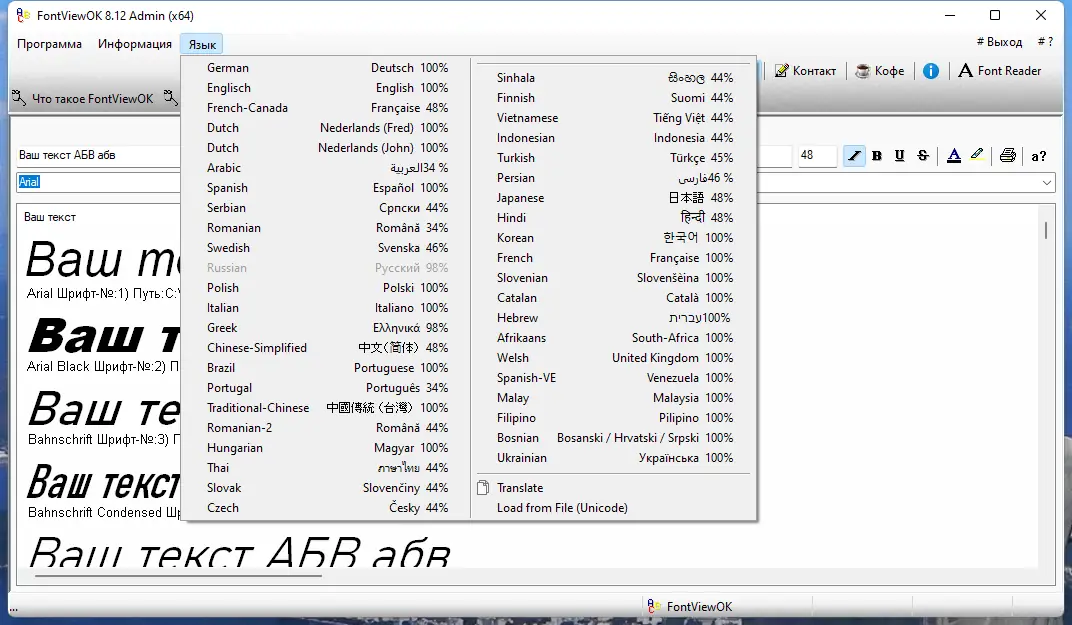This screenshot has height=625, width=1072.
Task: Switch language to Arabic
Action: (x=327, y=168)
